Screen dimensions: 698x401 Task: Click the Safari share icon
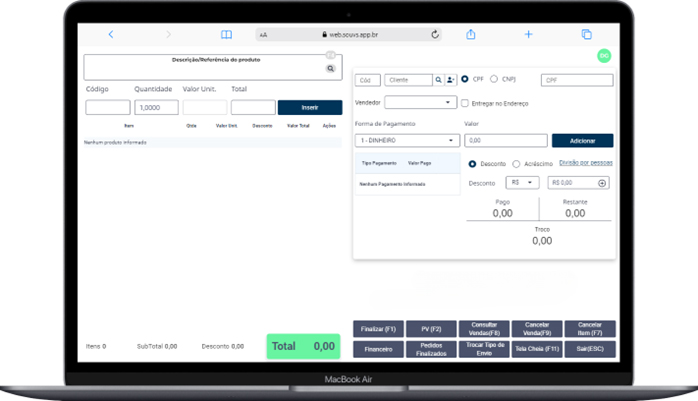point(470,34)
